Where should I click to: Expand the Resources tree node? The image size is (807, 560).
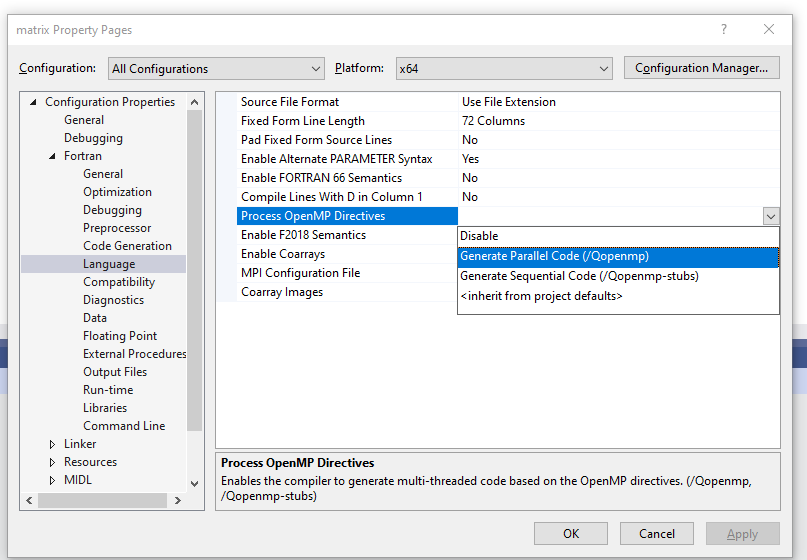53,462
